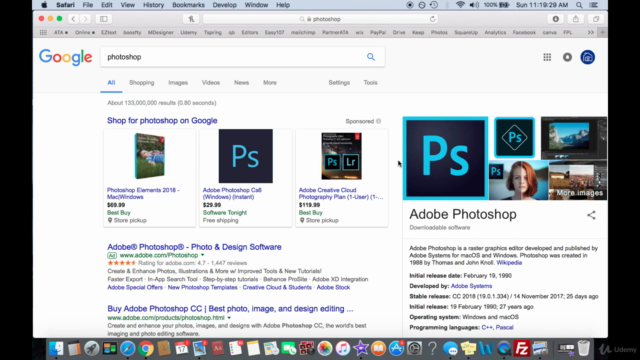640x360 pixels.
Task: Open System Preferences from the dock
Action: point(414,348)
